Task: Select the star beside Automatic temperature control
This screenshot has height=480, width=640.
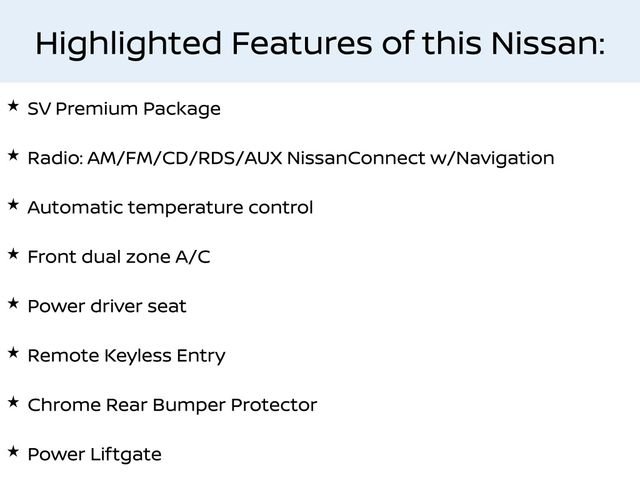Action: tap(12, 204)
